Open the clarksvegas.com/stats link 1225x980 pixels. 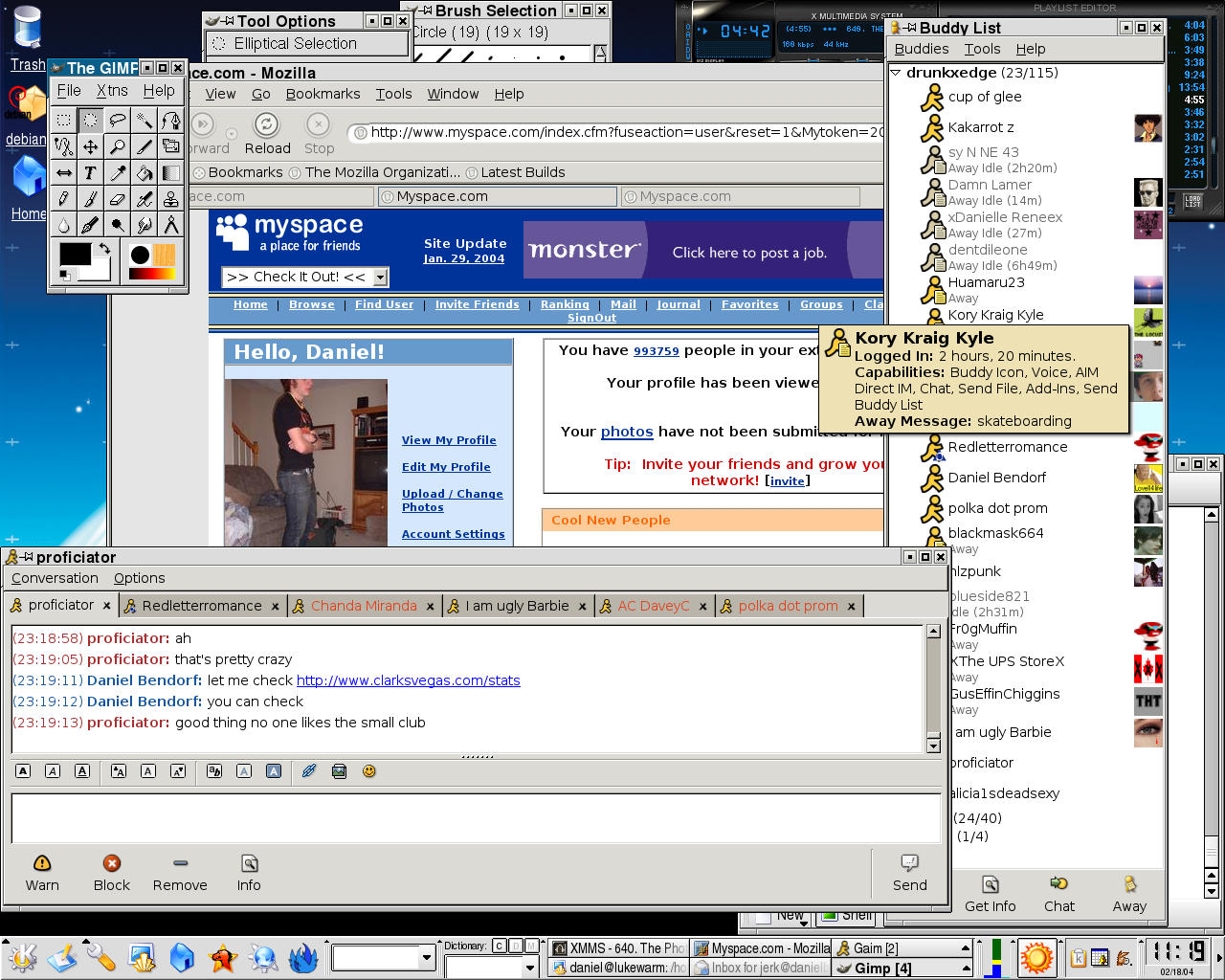click(409, 680)
